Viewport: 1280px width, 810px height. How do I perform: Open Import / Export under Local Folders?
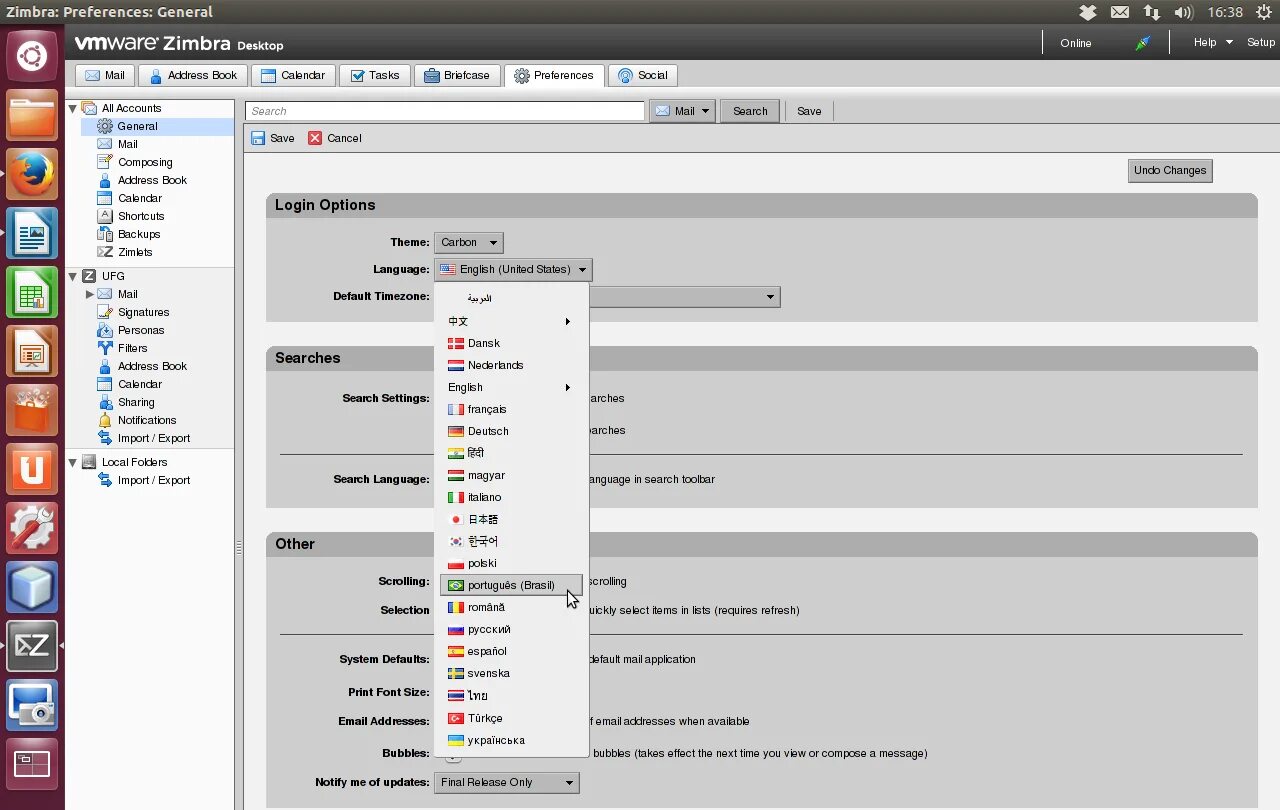click(x=154, y=480)
